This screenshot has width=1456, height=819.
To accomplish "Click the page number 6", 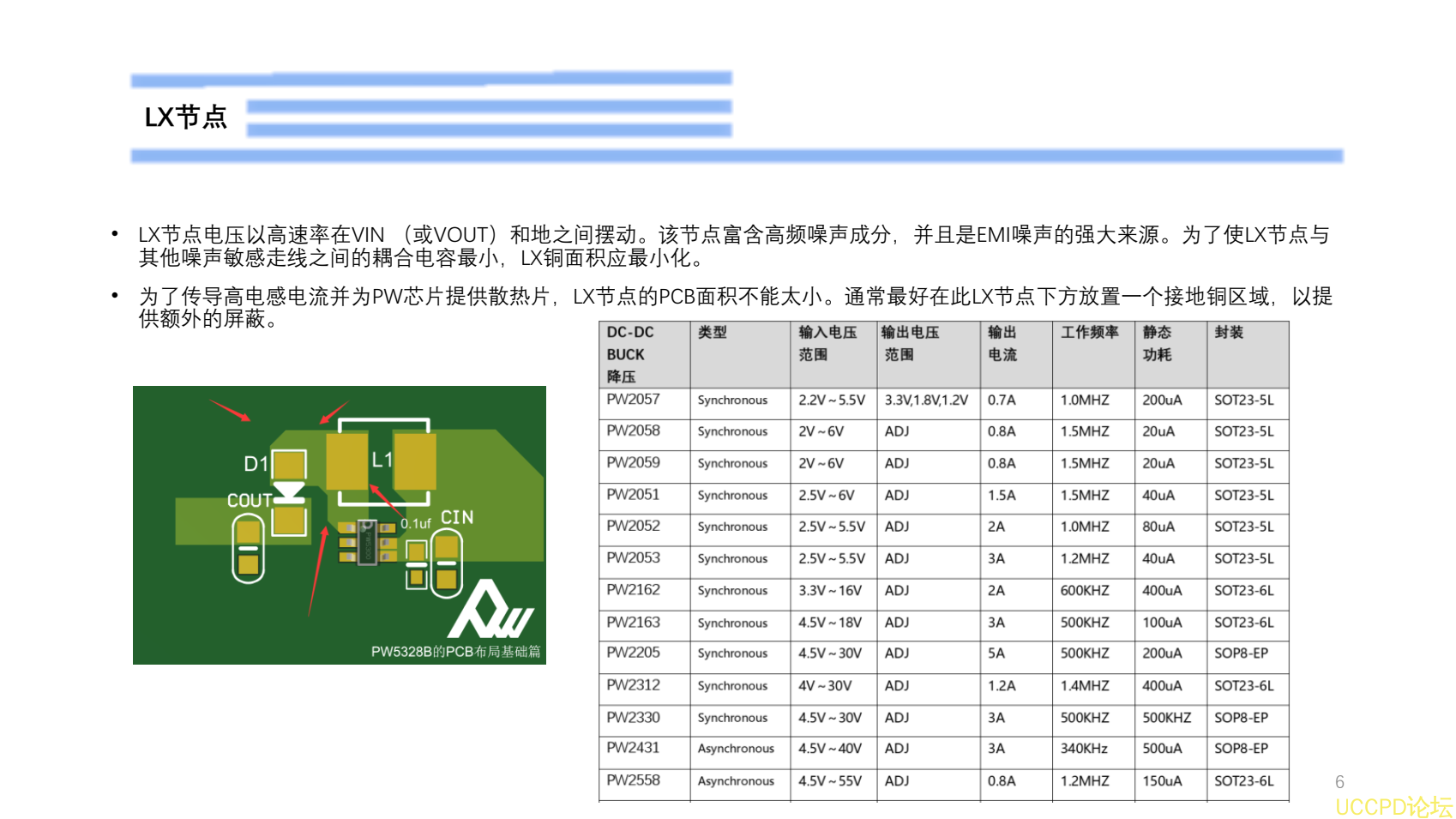I will (x=1339, y=781).
